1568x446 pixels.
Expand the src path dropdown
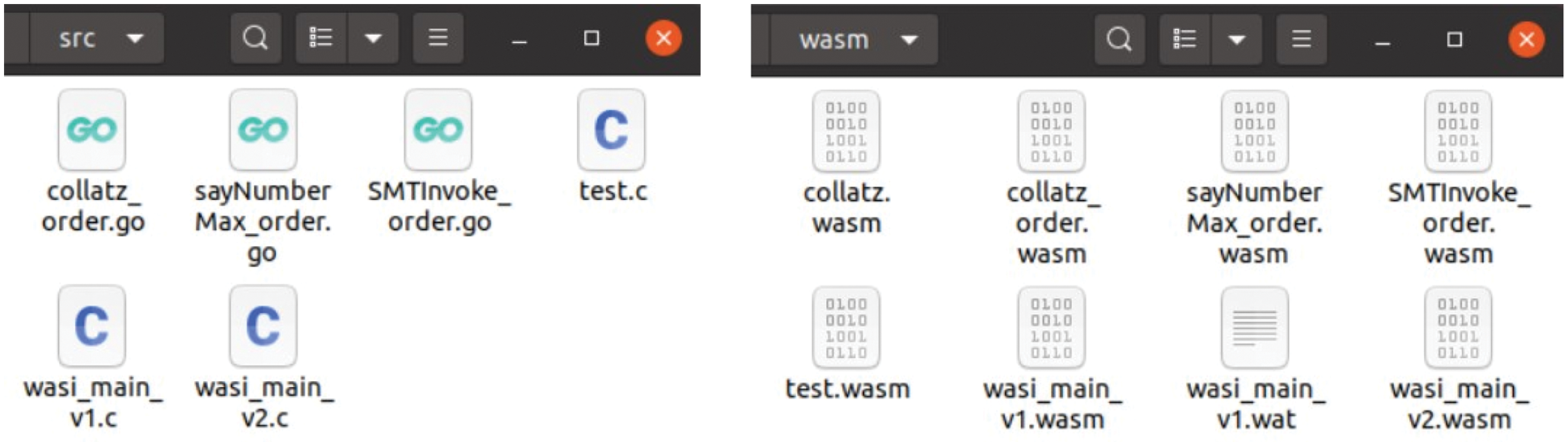[135, 38]
